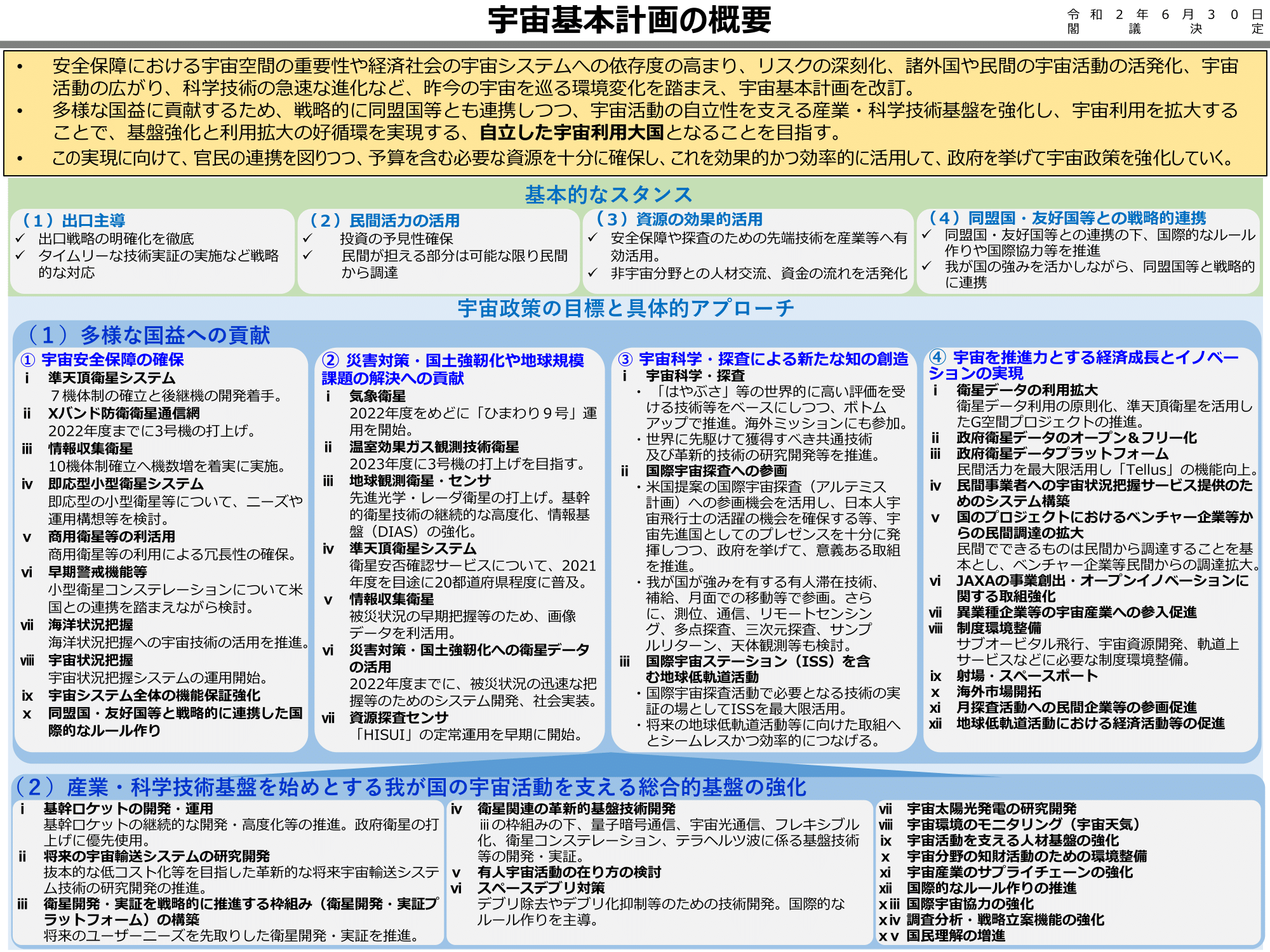
Task: Click the heading ③ 宇宙科学・探査による新たな知の創造
Action: pyautogui.click(x=763, y=359)
